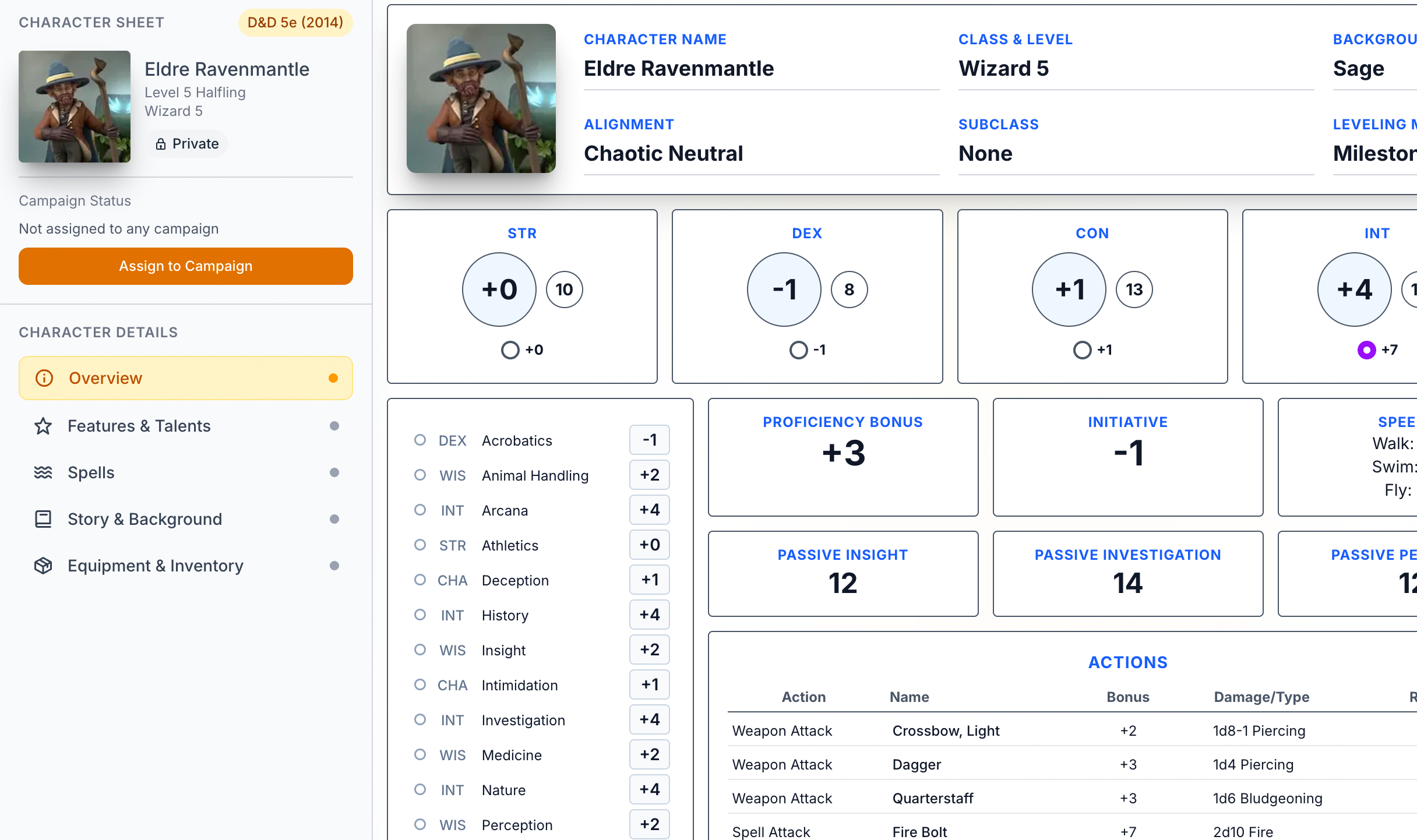
Task: Open the Features & Talents section
Action: click(x=139, y=426)
